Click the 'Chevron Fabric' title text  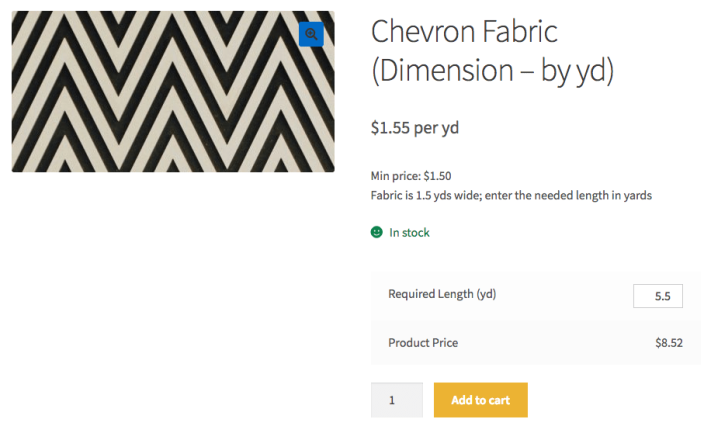[463, 31]
